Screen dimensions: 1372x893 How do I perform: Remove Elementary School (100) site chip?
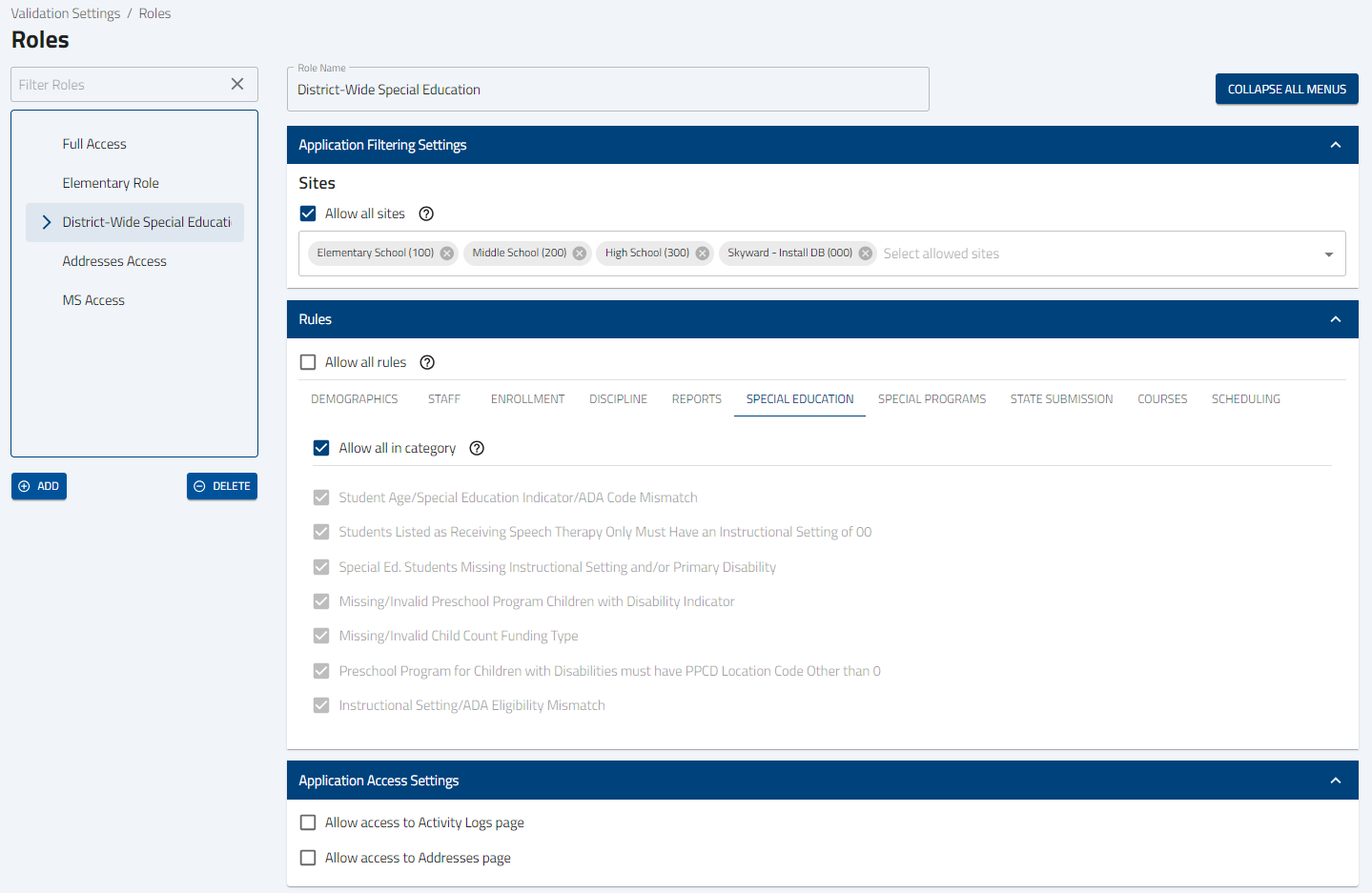click(x=446, y=254)
